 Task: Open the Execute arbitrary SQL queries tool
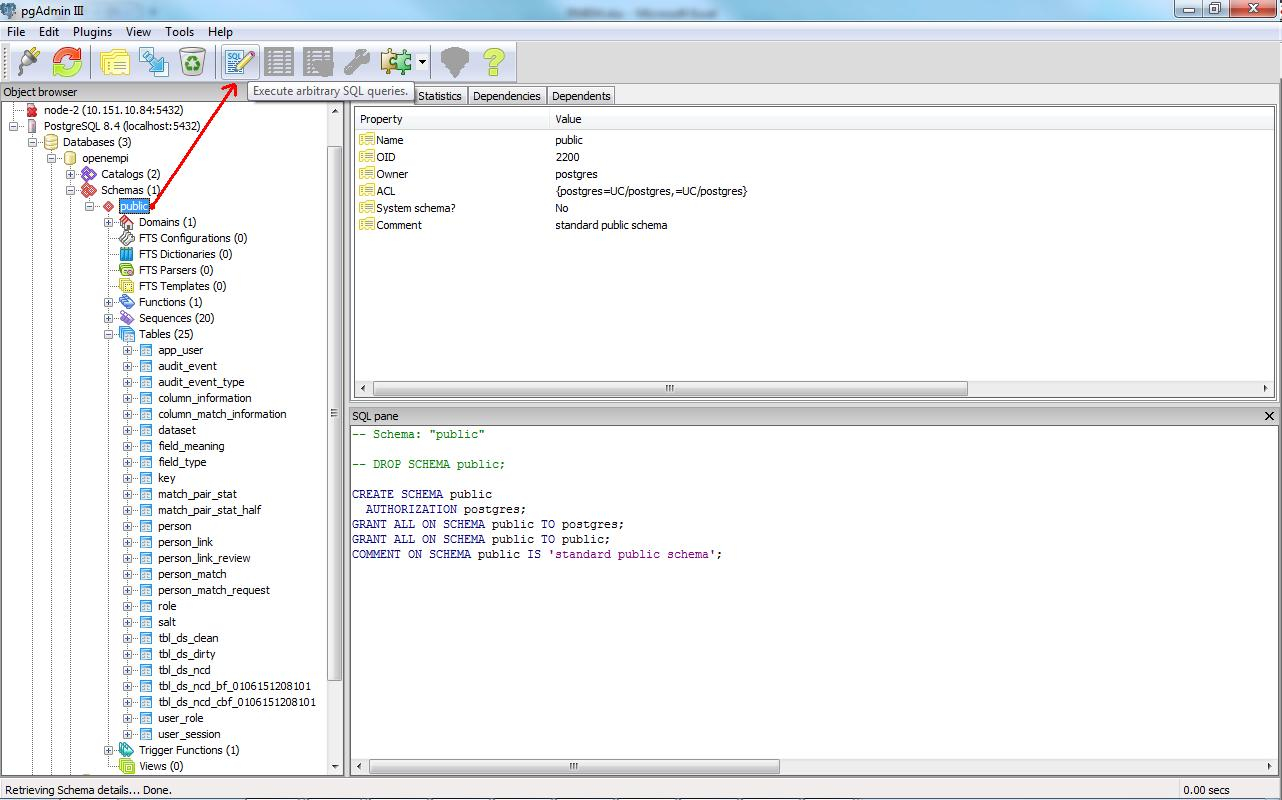pos(238,61)
